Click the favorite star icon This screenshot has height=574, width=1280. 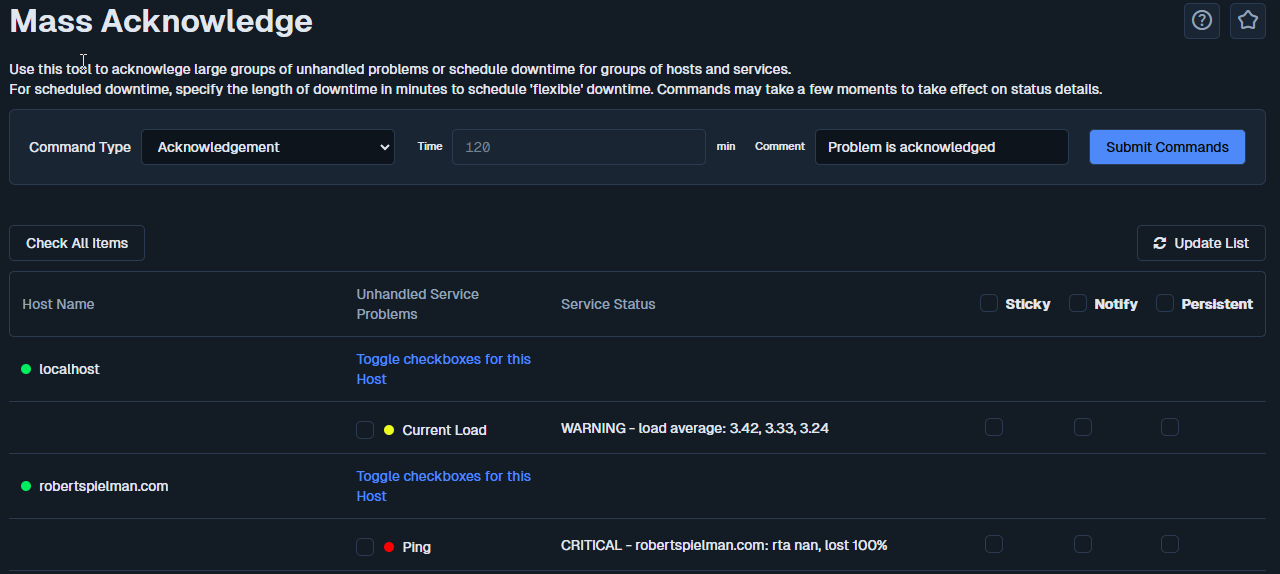click(1247, 21)
